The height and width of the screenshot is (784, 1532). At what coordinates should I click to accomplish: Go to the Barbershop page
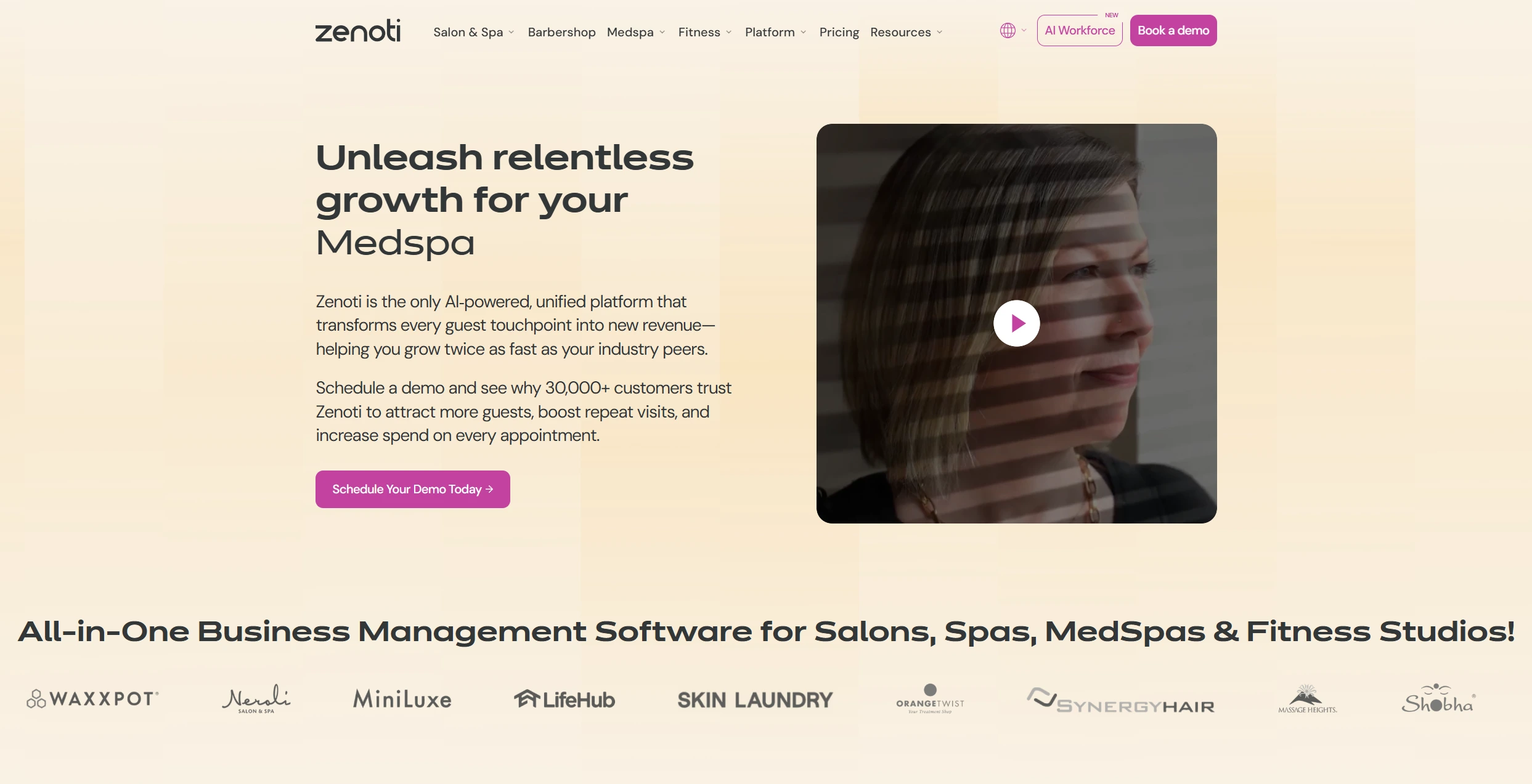point(561,32)
